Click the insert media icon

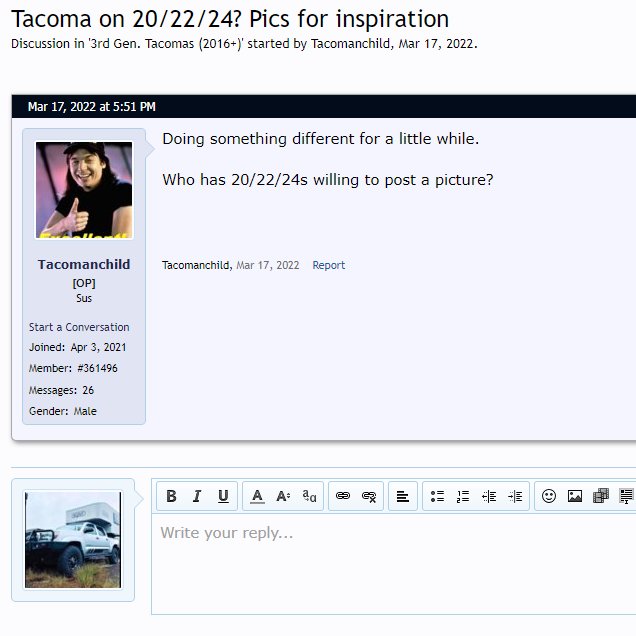pos(601,496)
